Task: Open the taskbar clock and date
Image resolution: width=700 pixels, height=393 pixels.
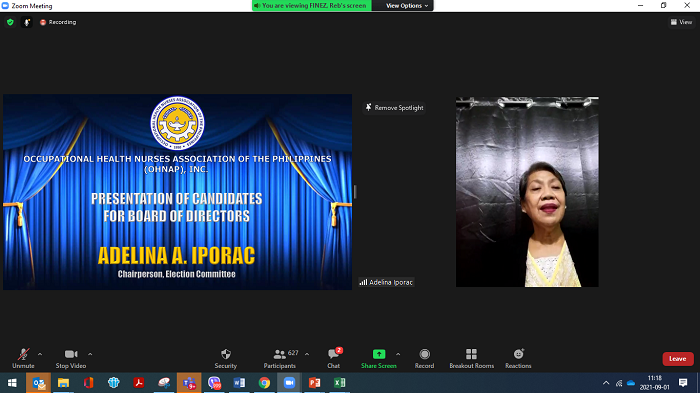Action: click(654, 383)
